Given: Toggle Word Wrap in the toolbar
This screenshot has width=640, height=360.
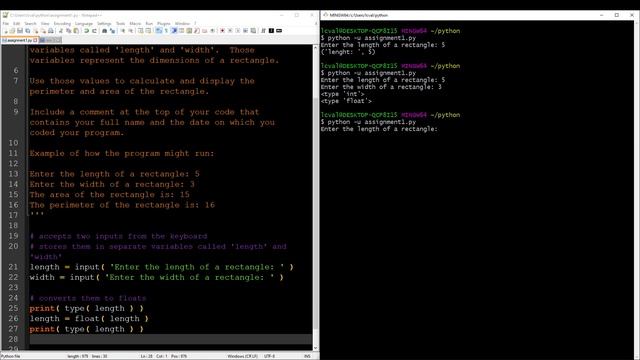Looking at the screenshot, I should 158,31.
